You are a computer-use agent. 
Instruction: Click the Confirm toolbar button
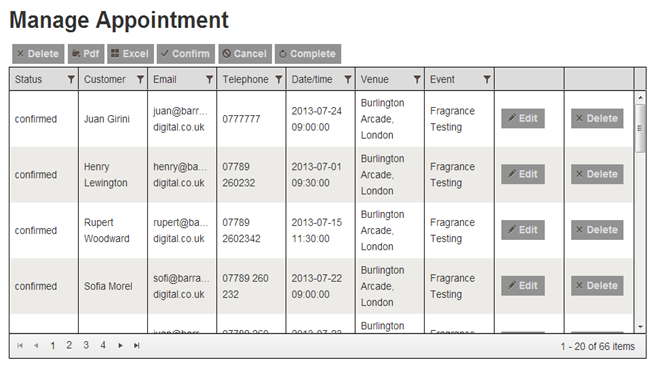click(186, 54)
